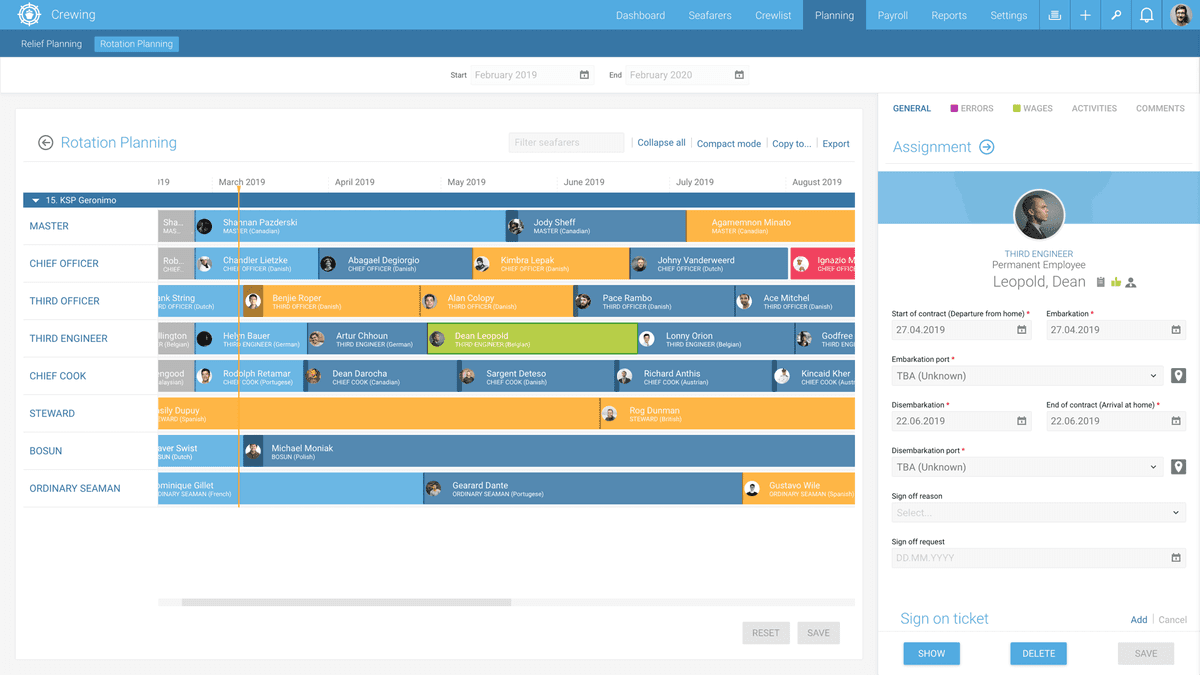The image size is (1200, 675).
Task: Collapse the 15. KSP Geronimo vessel group
Action: click(37, 200)
